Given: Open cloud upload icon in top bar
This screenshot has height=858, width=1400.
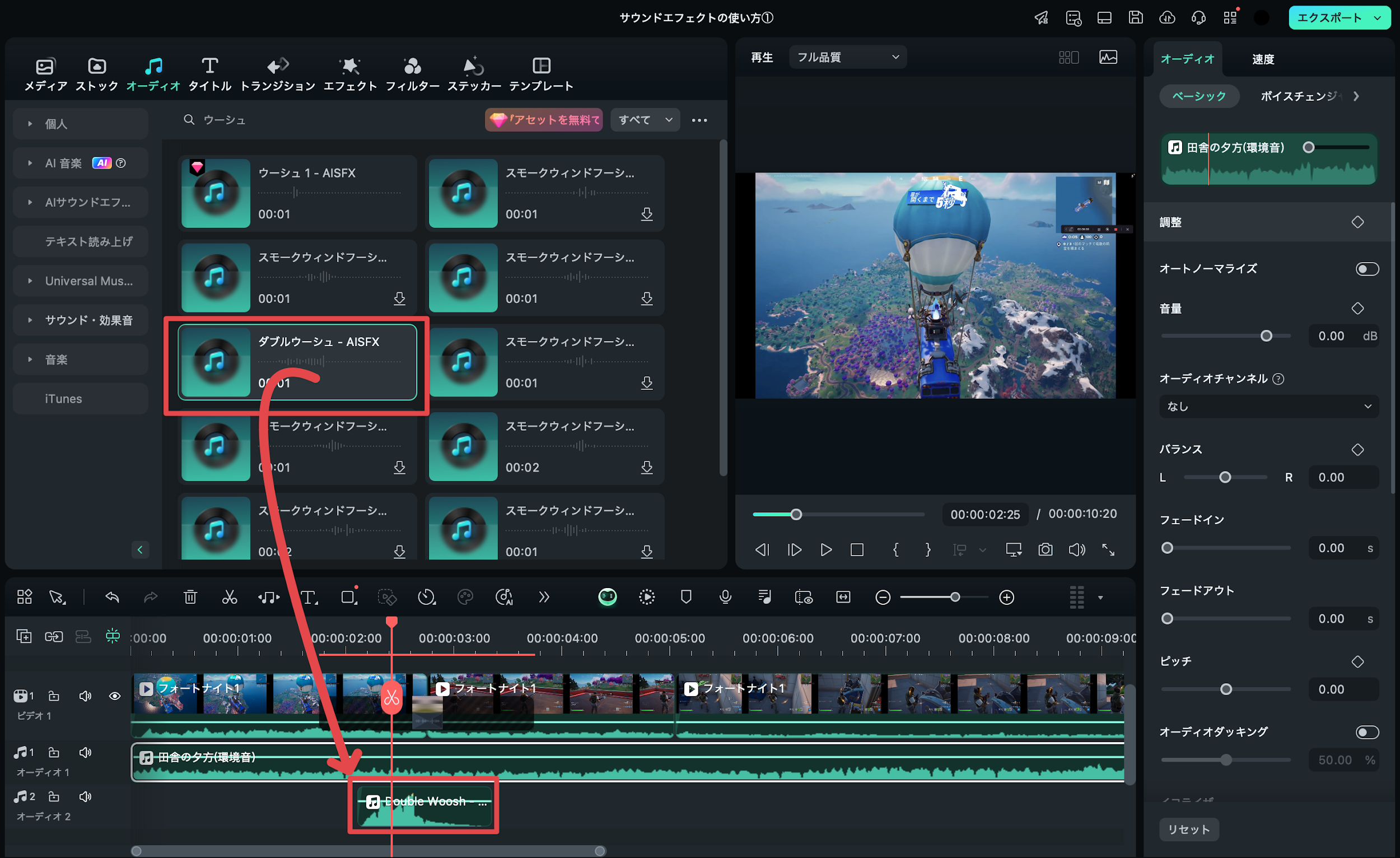Looking at the screenshot, I should 1167,17.
